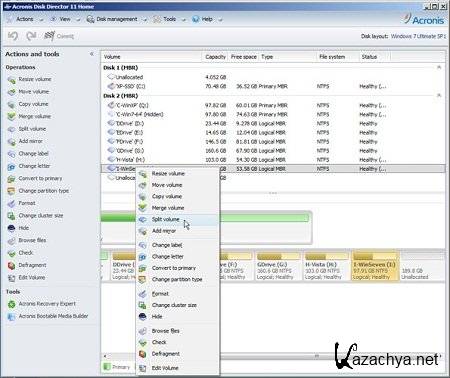The width and height of the screenshot is (450, 378).
Task: Choose Change cluster size in context menu
Action: [x=178, y=305]
